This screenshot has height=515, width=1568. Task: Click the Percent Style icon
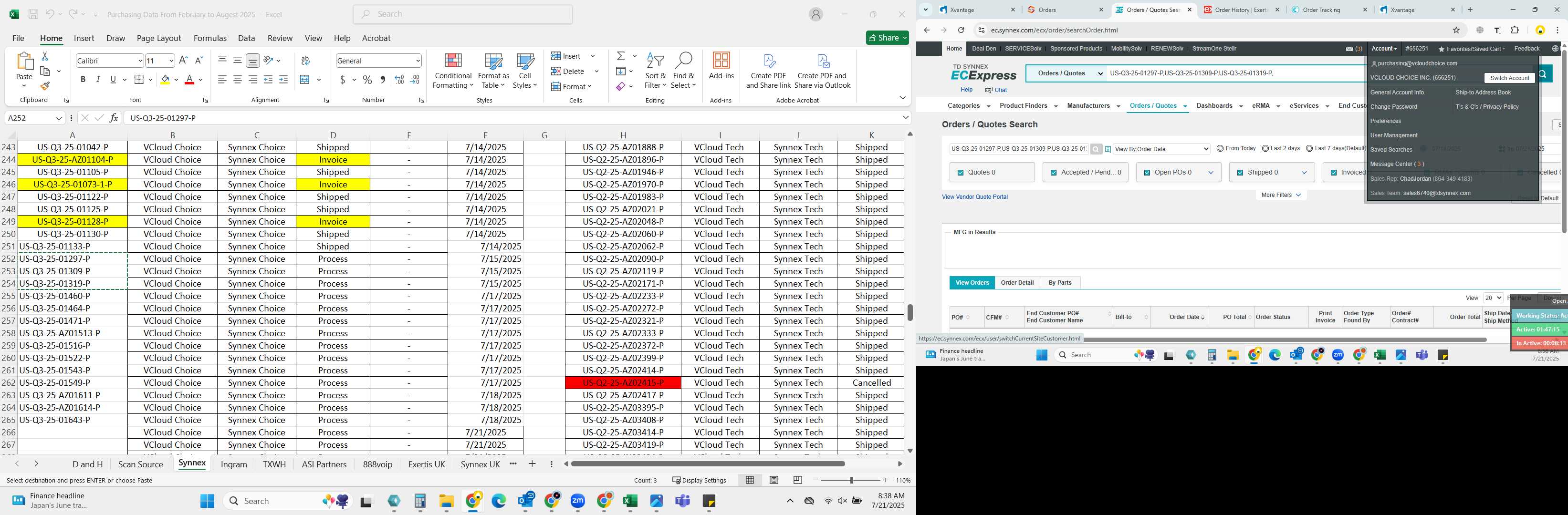coord(367,80)
